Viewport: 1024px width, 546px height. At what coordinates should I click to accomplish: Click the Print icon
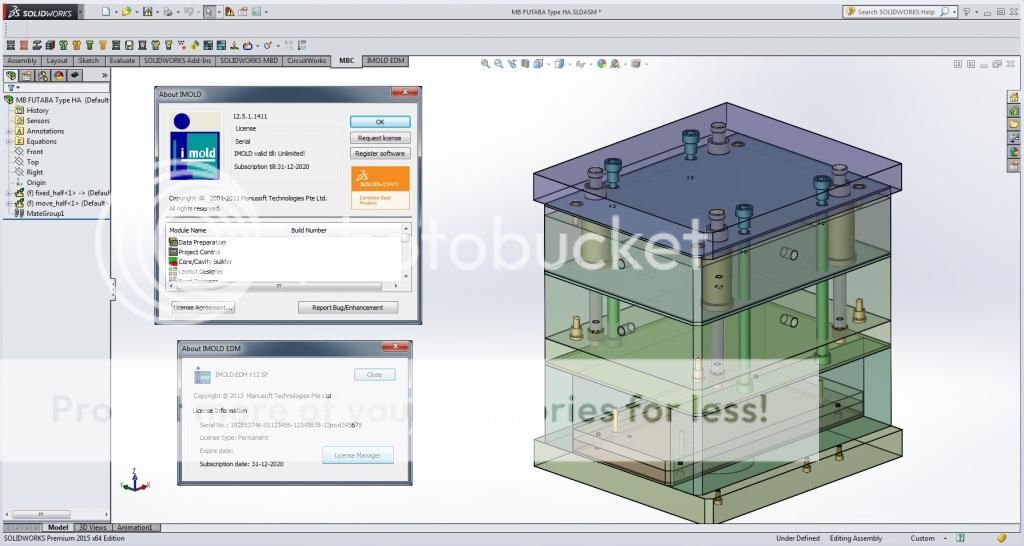[168, 11]
